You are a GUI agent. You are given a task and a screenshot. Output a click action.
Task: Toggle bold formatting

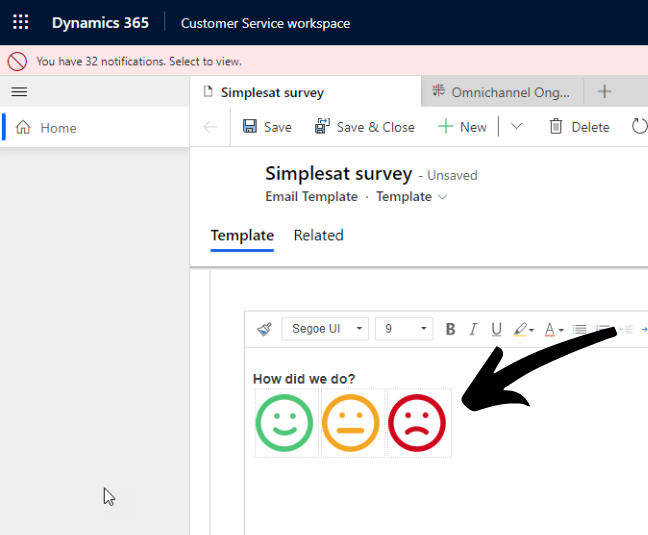[x=450, y=329]
